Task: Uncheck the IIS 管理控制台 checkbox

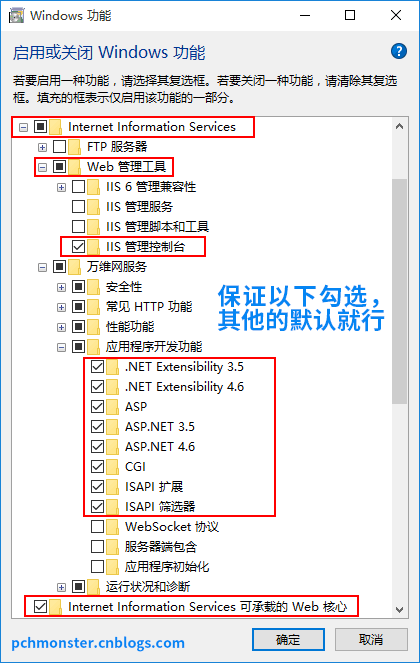Action: pyautogui.click(x=78, y=247)
